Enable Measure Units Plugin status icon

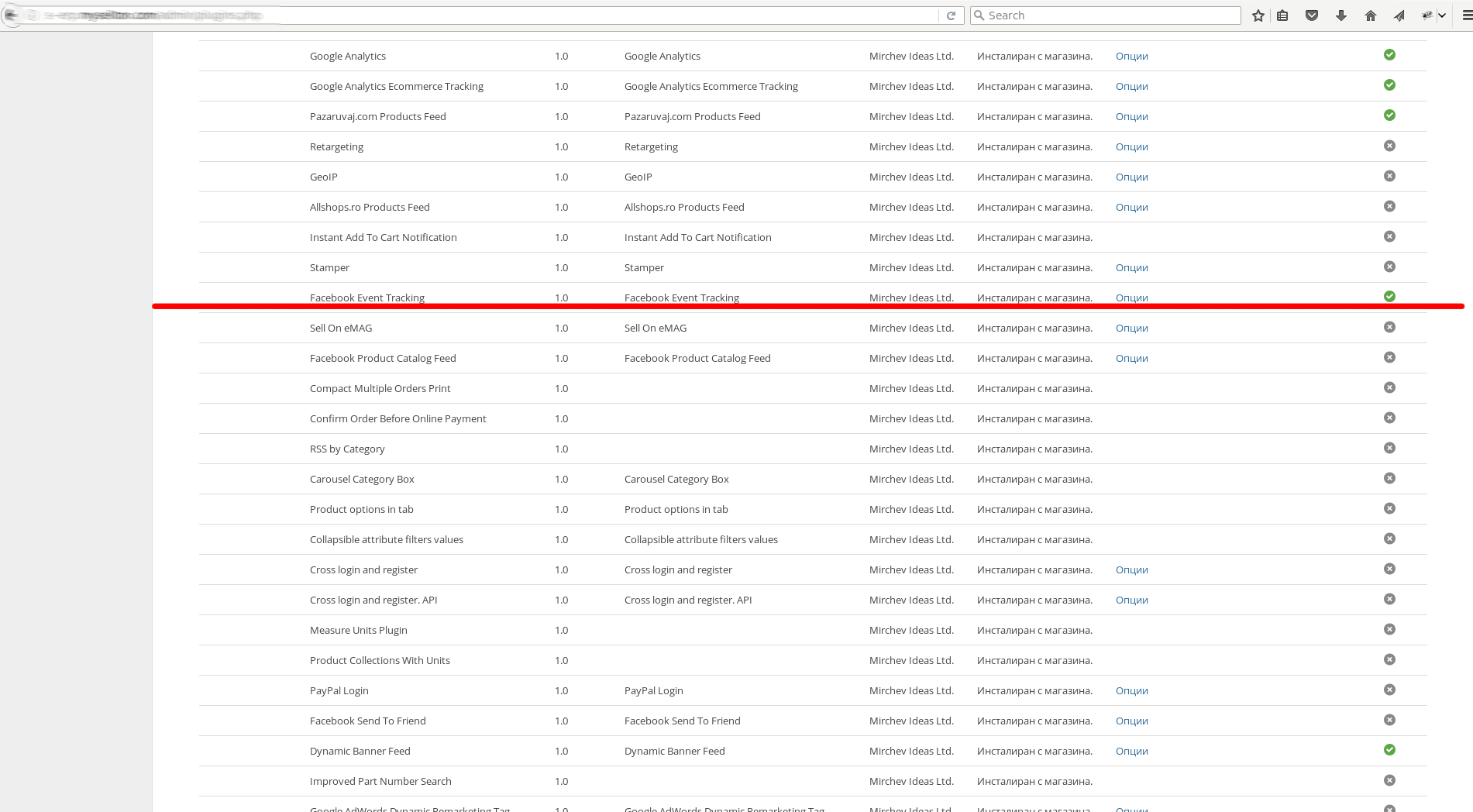pos(1389,629)
